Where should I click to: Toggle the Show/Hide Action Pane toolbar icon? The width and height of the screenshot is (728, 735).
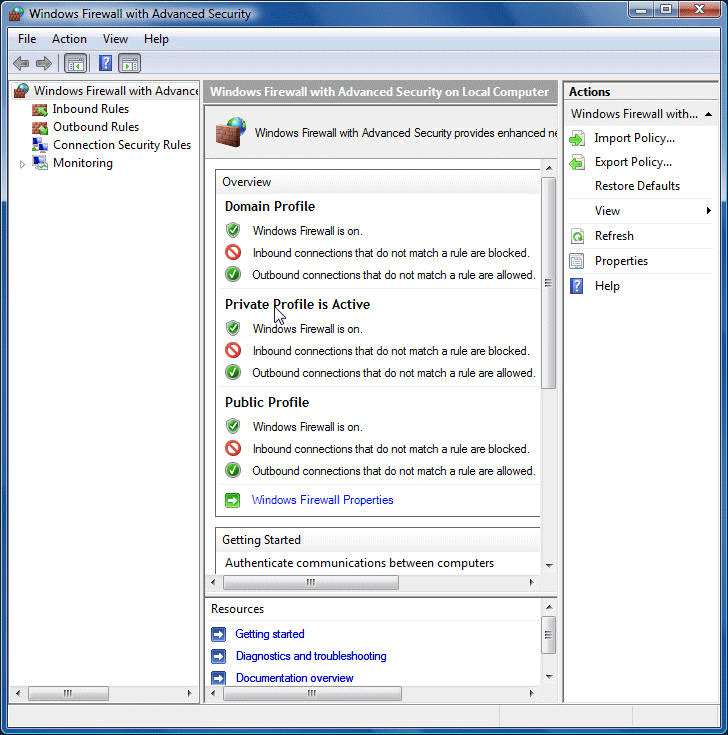[130, 63]
